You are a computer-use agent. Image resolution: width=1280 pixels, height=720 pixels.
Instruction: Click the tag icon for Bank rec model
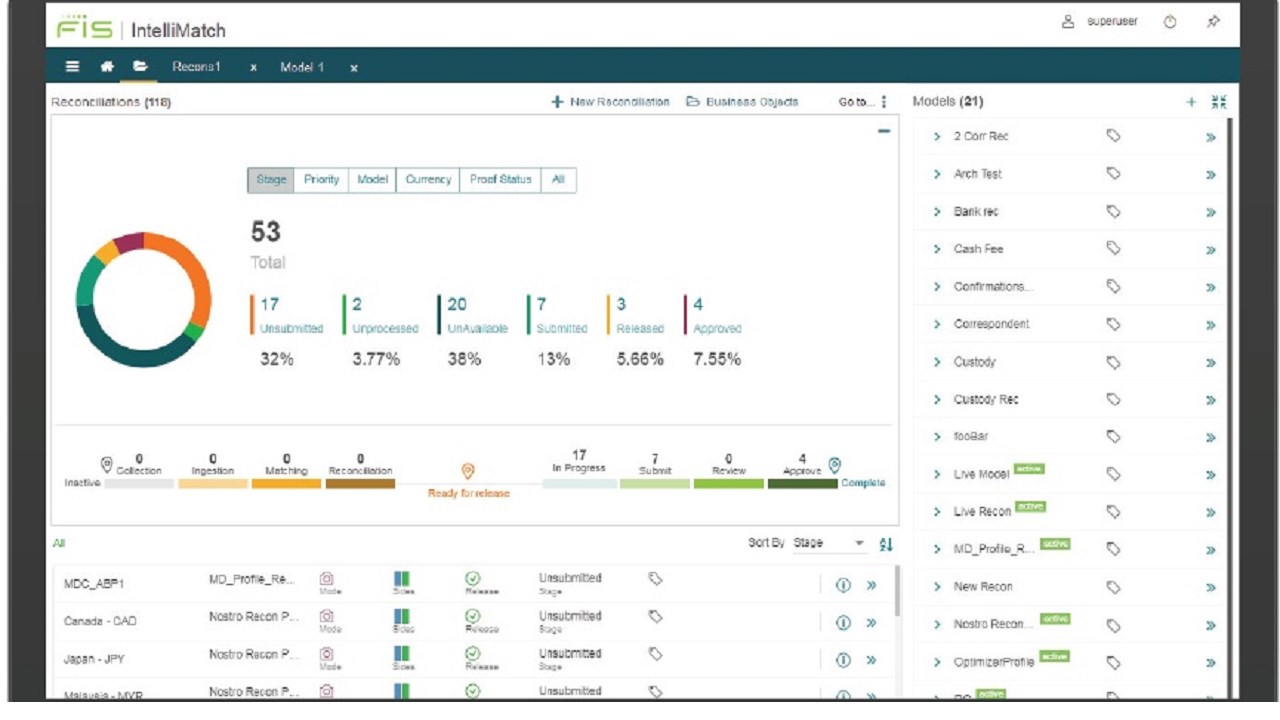click(x=1113, y=211)
